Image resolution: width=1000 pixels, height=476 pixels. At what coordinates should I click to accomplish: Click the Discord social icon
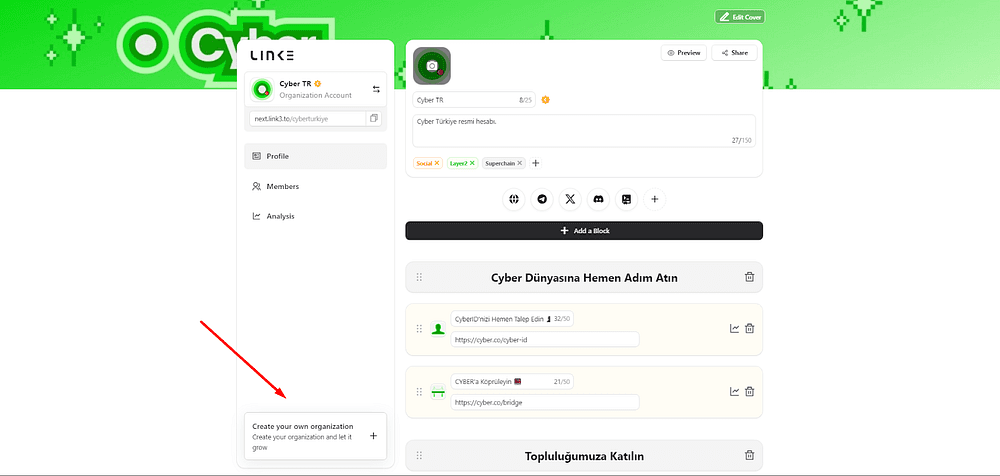click(598, 200)
